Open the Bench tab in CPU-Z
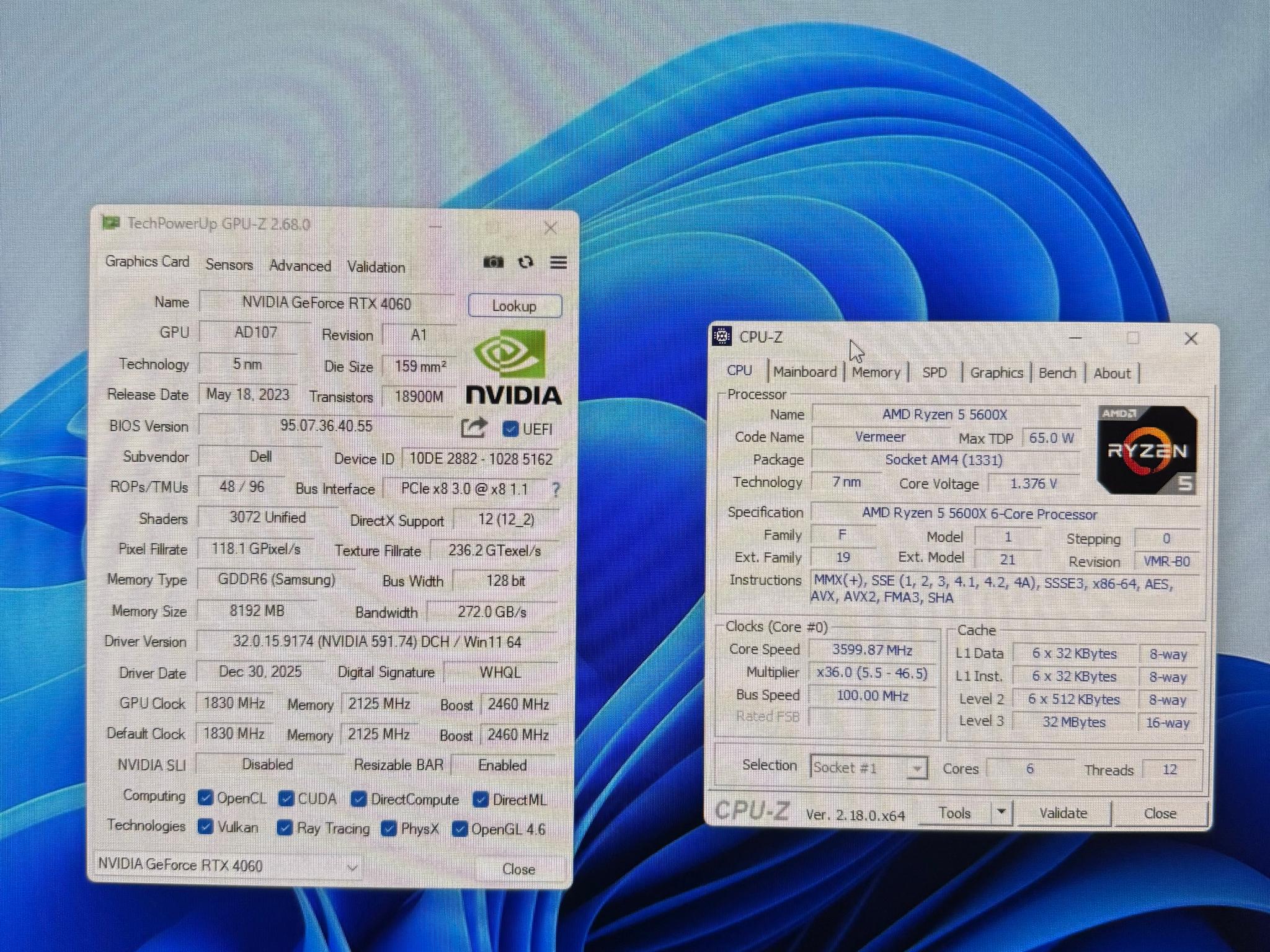1270x952 pixels. click(1057, 373)
